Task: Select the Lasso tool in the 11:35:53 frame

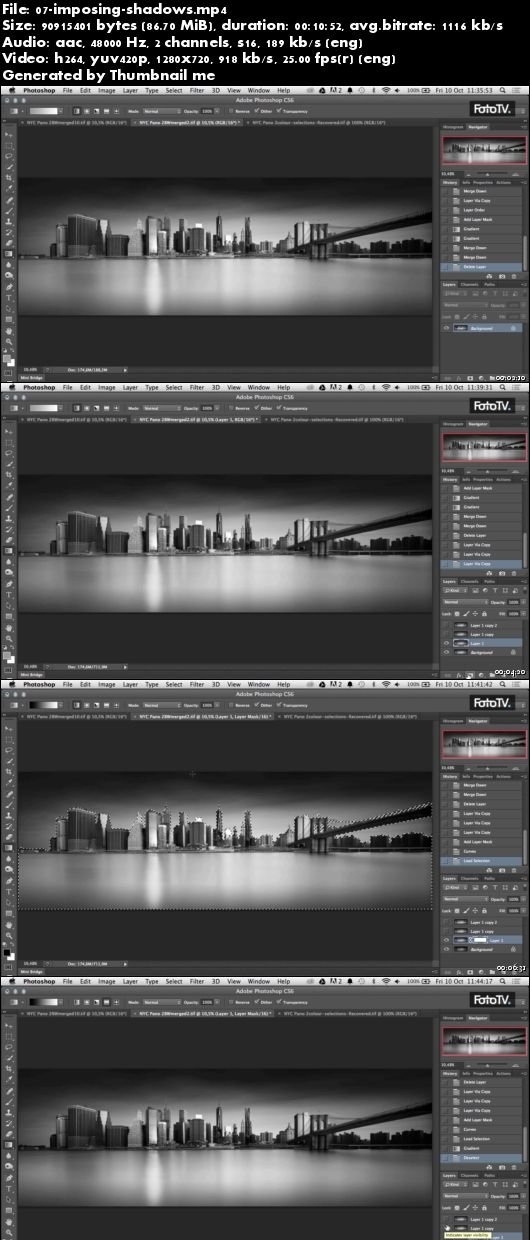Action: pos(9,156)
